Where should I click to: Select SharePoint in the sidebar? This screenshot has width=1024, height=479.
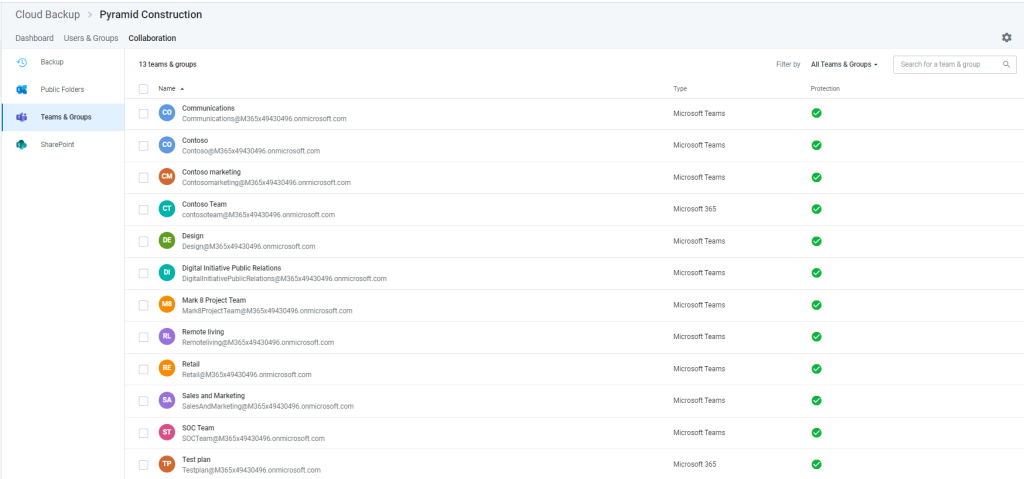coord(63,144)
